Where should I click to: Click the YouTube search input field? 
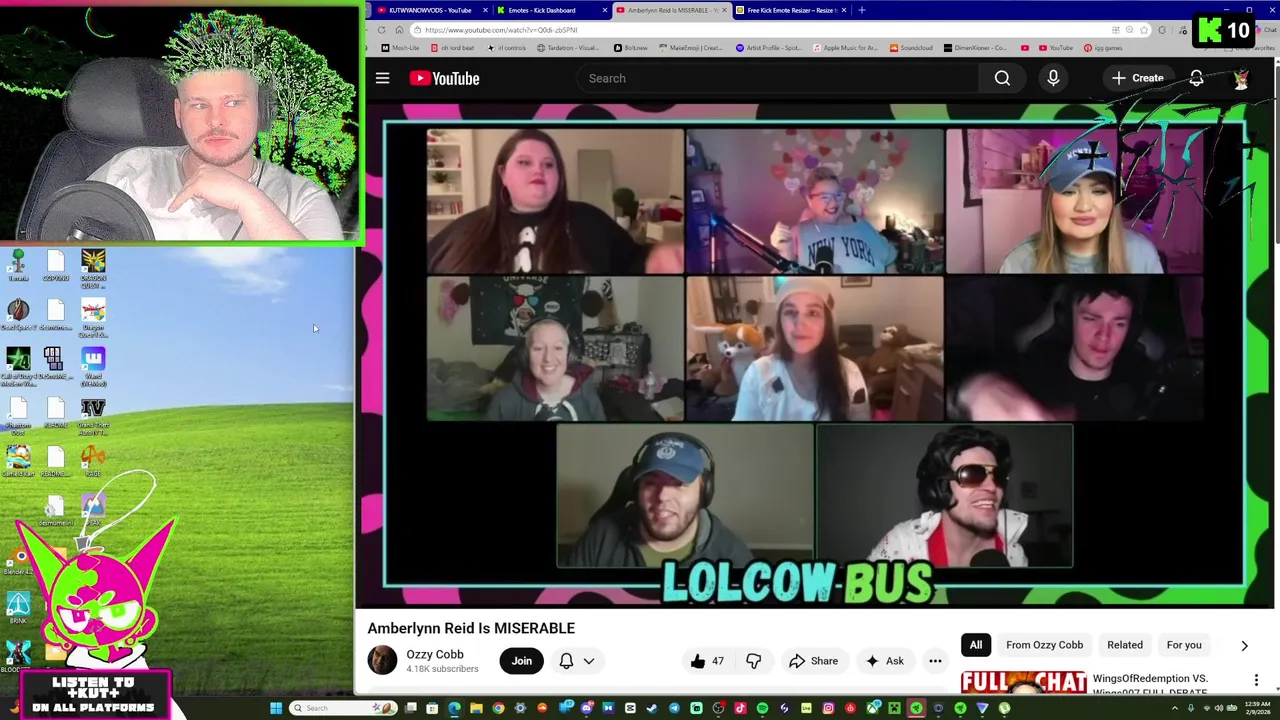777,78
